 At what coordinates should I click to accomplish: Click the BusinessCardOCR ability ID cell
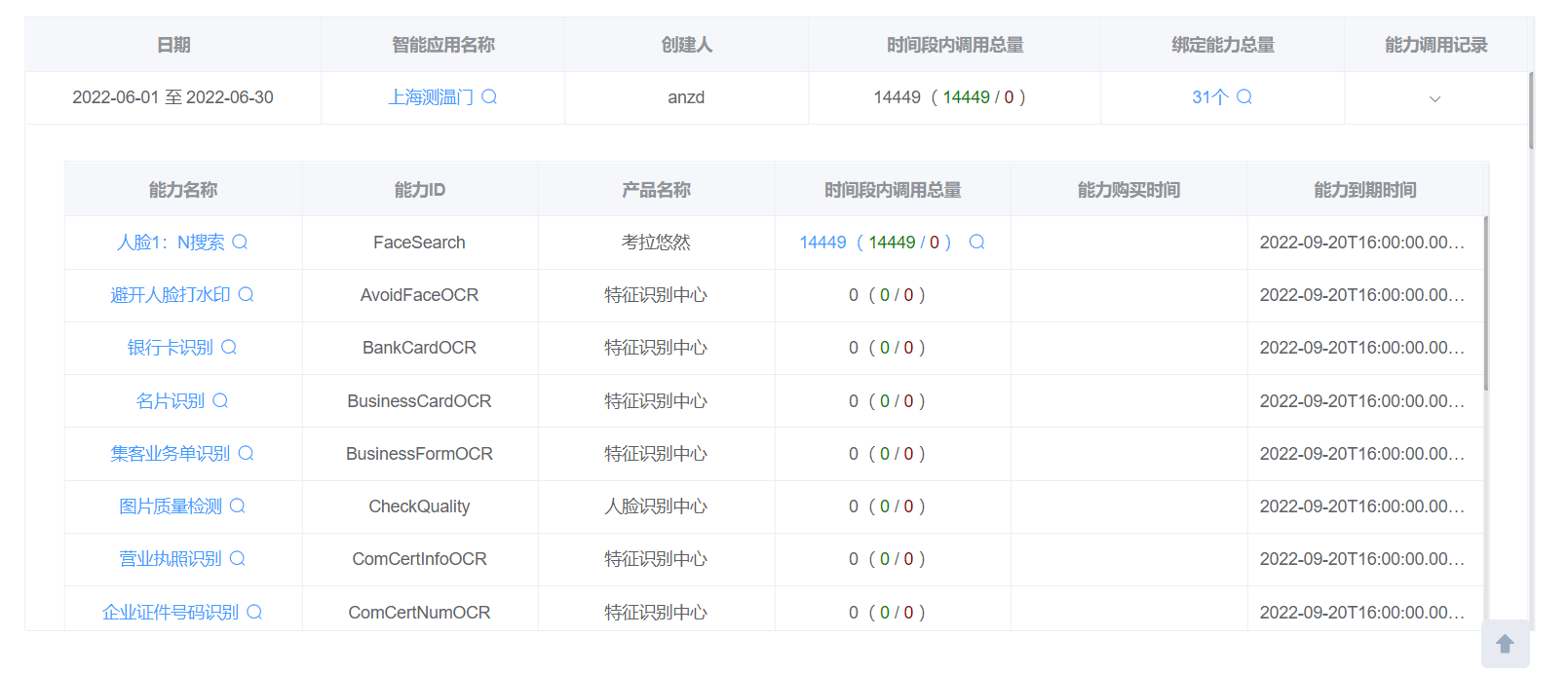[420, 401]
